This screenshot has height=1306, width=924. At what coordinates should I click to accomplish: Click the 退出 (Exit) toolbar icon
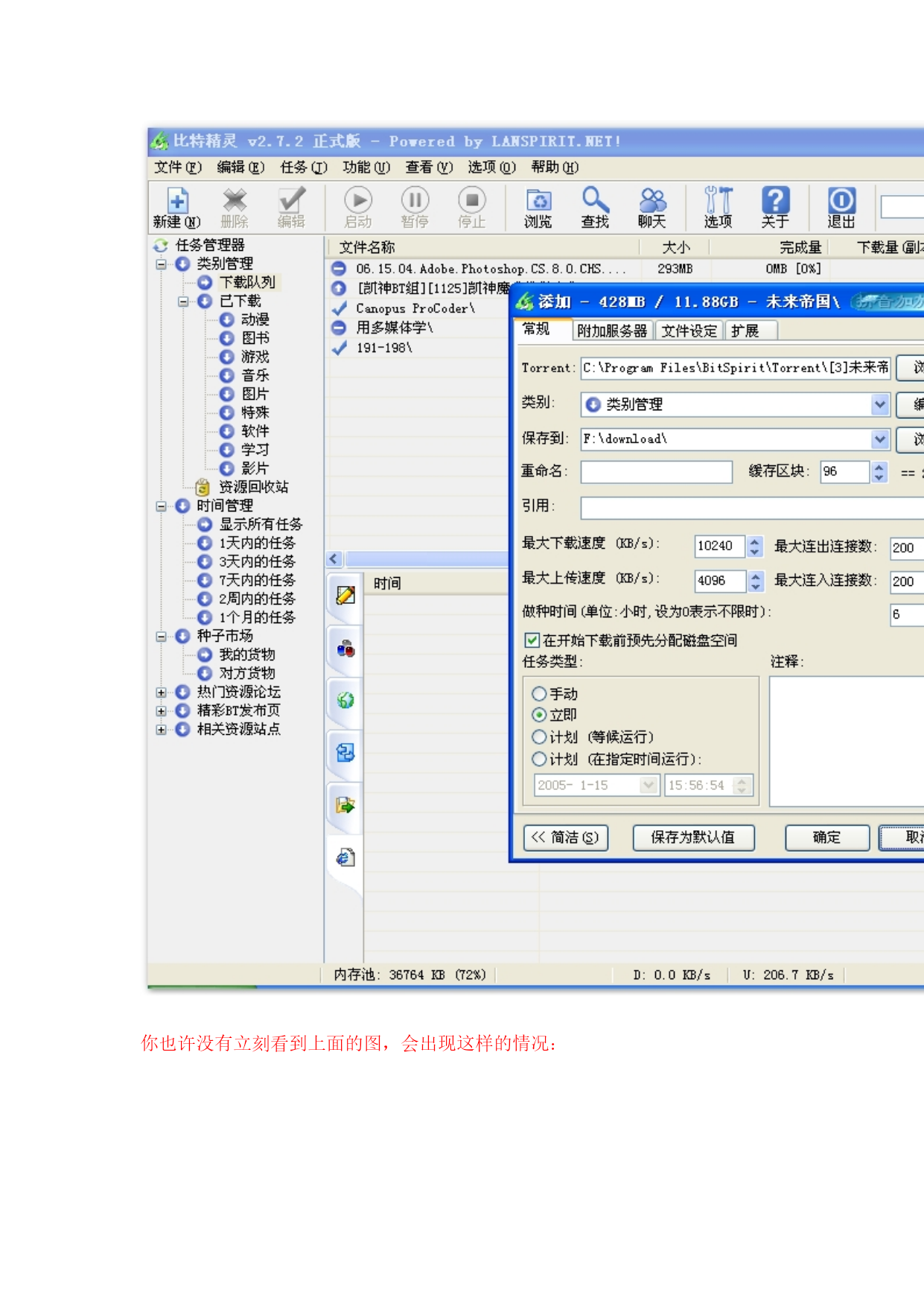841,207
